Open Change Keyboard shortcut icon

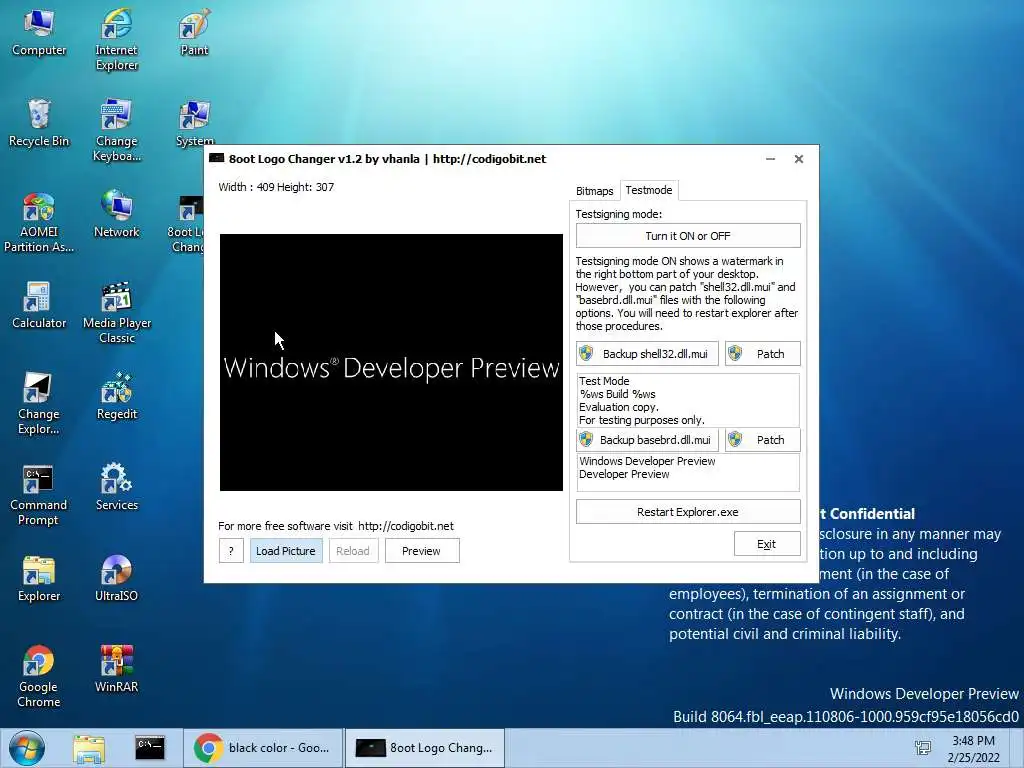click(117, 130)
